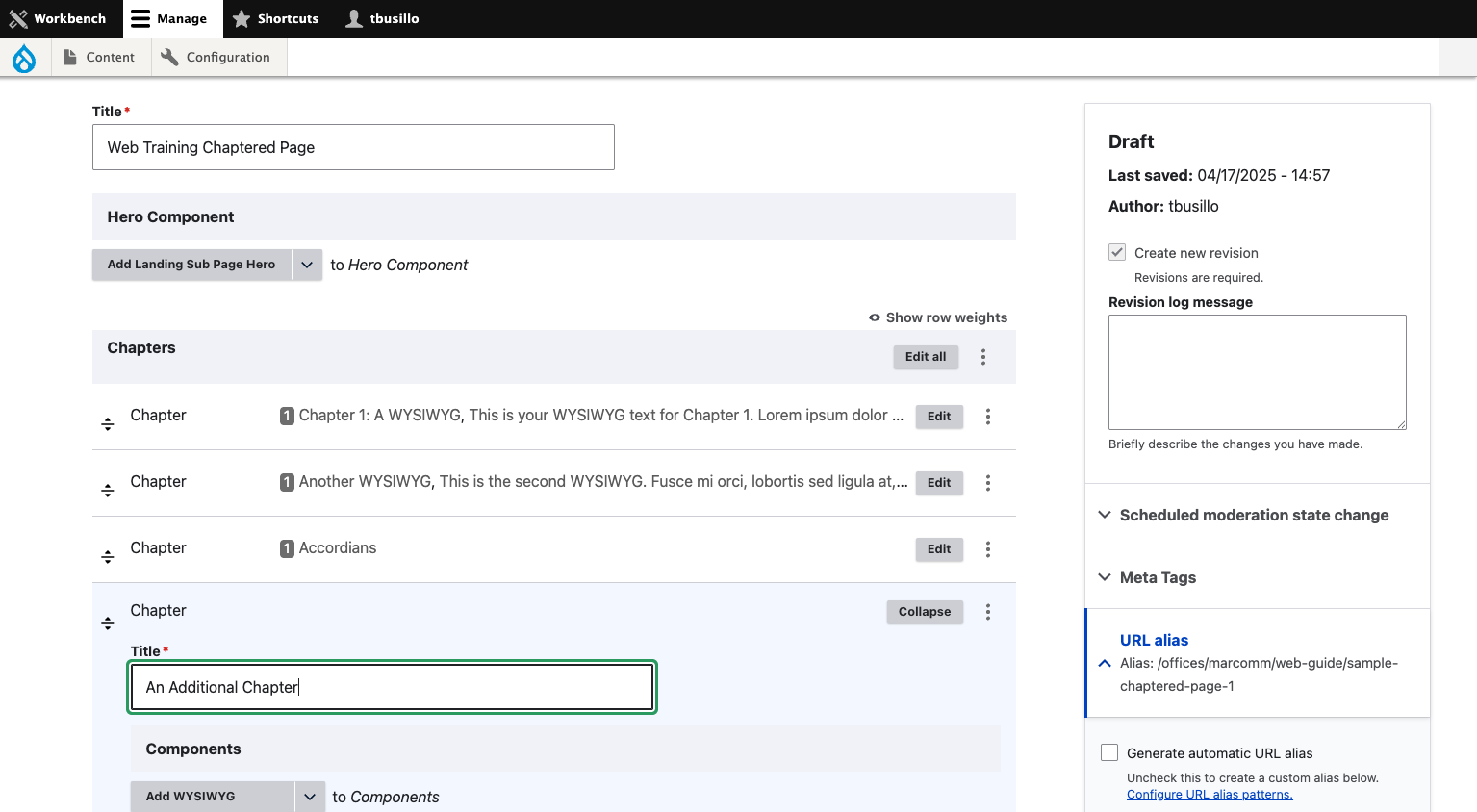Expand the Meta Tags section
Viewport: 1477px width, 812px height.
pos(1257,577)
